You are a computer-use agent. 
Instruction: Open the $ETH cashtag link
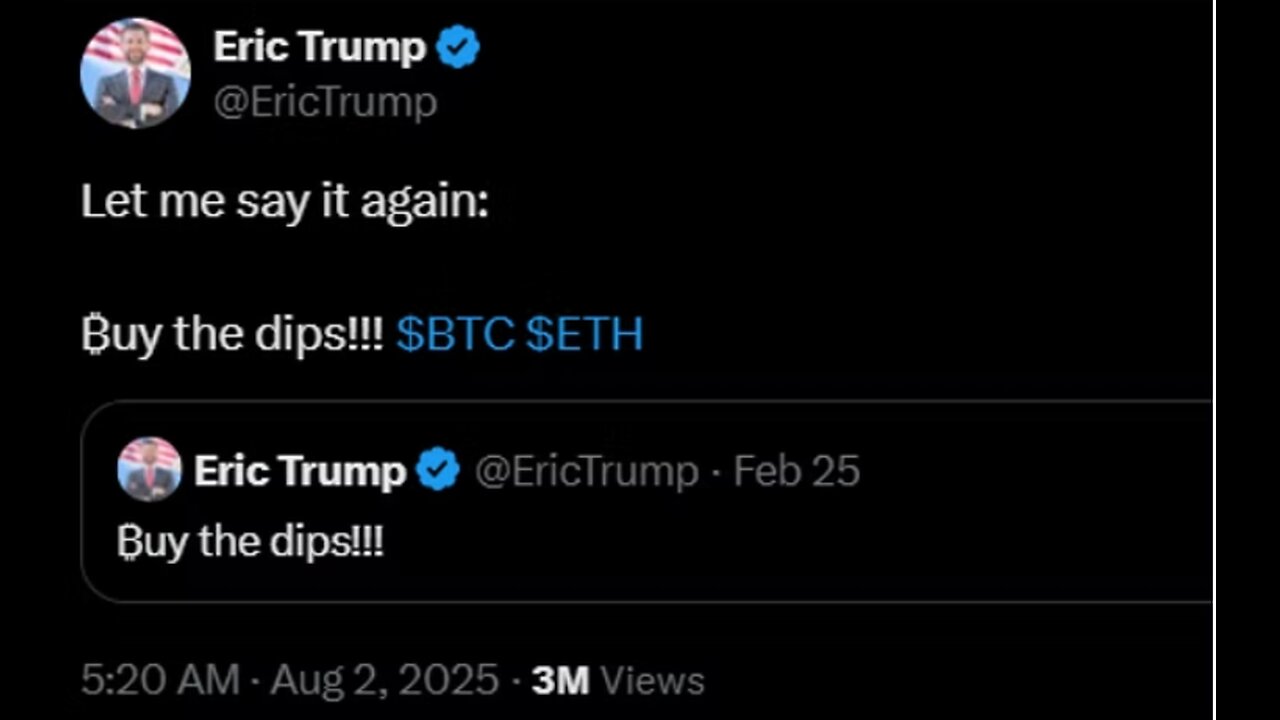[584, 335]
